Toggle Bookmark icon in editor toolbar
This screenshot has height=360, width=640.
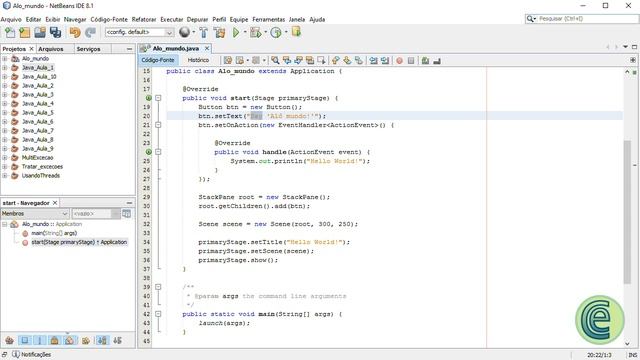coord(358,60)
